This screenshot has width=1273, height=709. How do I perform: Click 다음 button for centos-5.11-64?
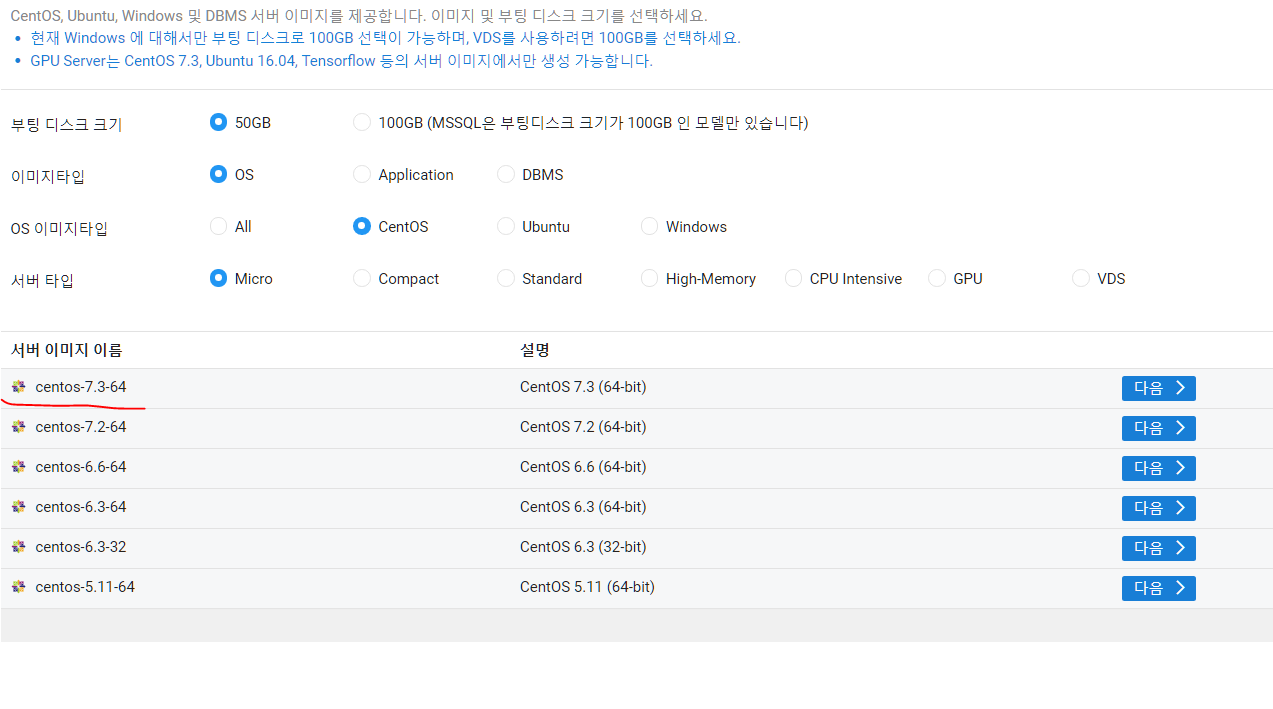click(1158, 588)
